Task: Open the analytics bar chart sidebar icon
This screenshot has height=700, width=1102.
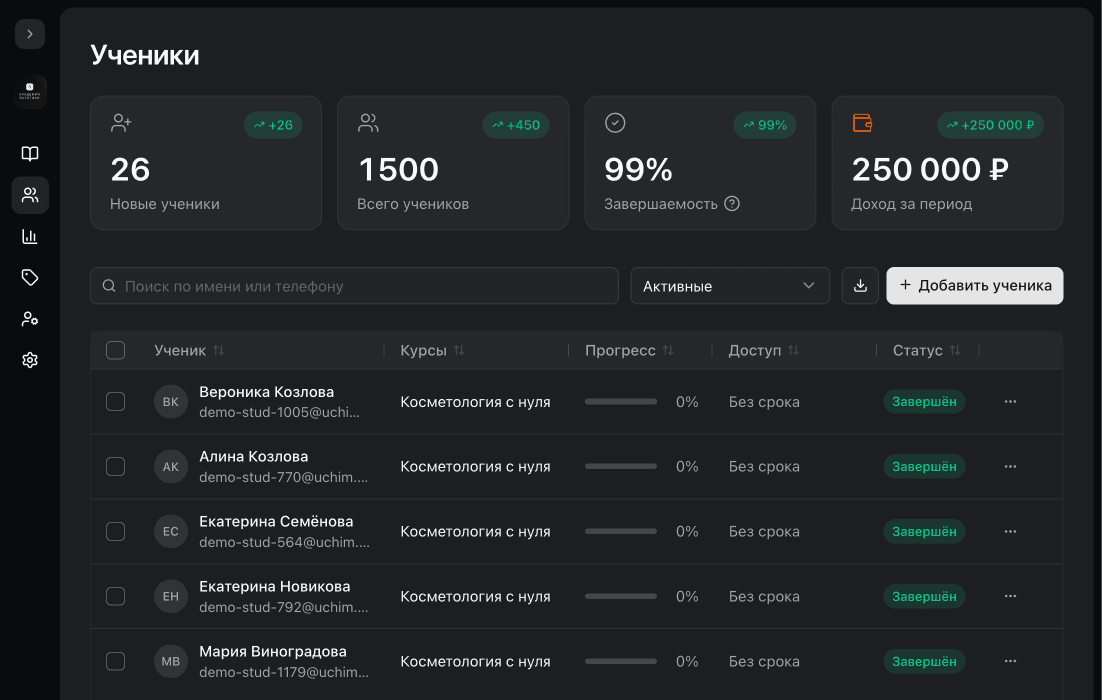Action: (30, 236)
